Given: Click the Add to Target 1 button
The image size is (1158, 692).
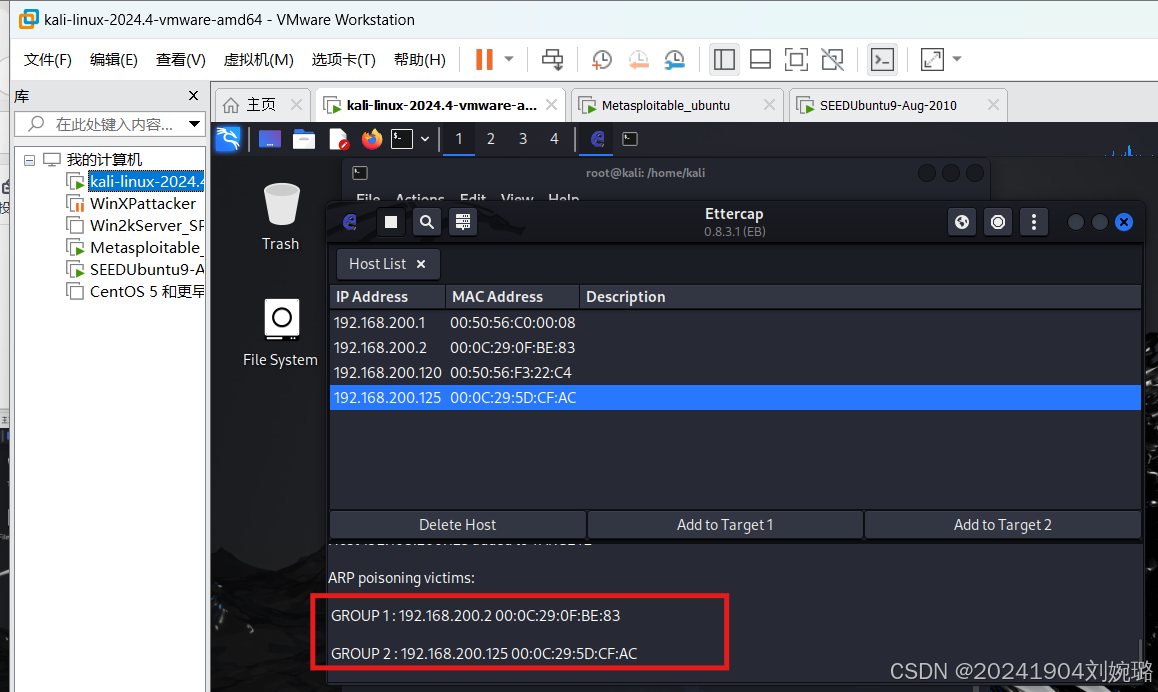Looking at the screenshot, I should [x=724, y=524].
